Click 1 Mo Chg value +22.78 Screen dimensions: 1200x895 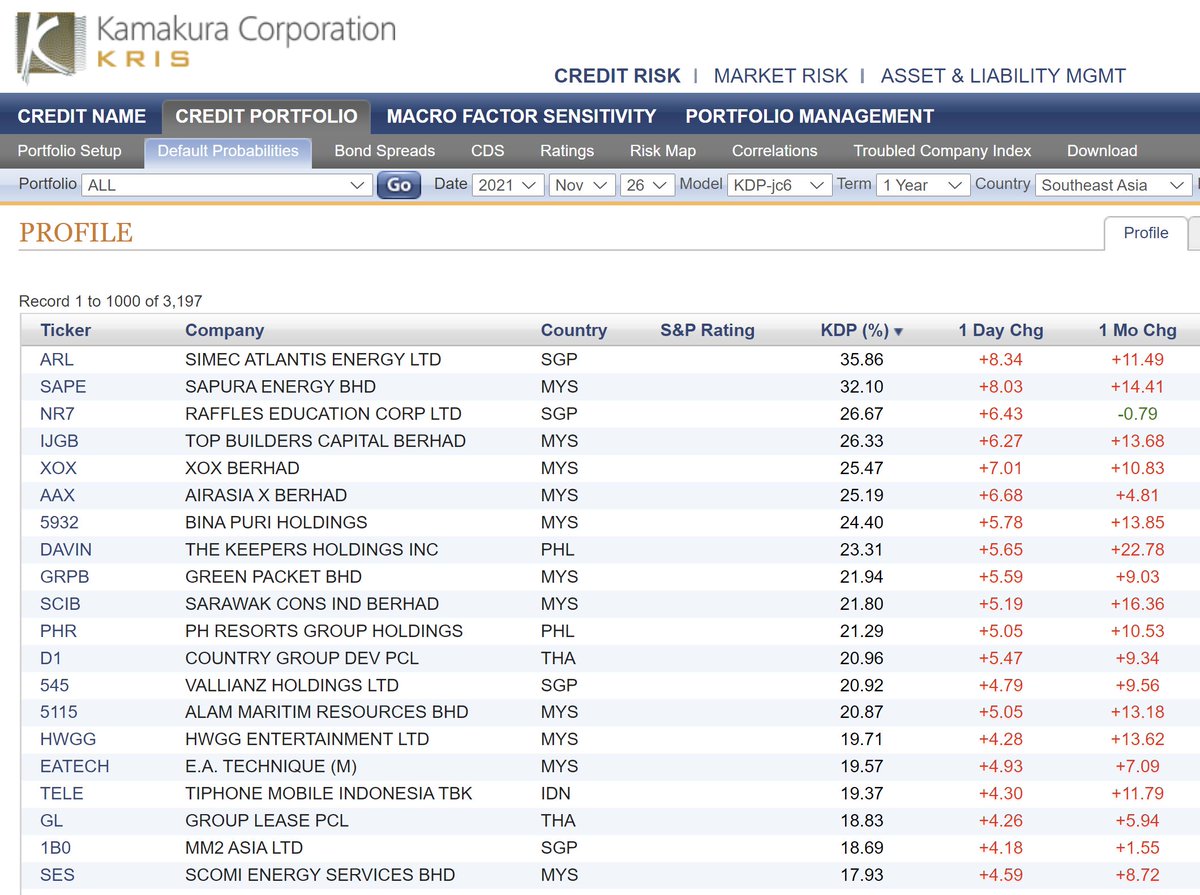(x=1138, y=549)
